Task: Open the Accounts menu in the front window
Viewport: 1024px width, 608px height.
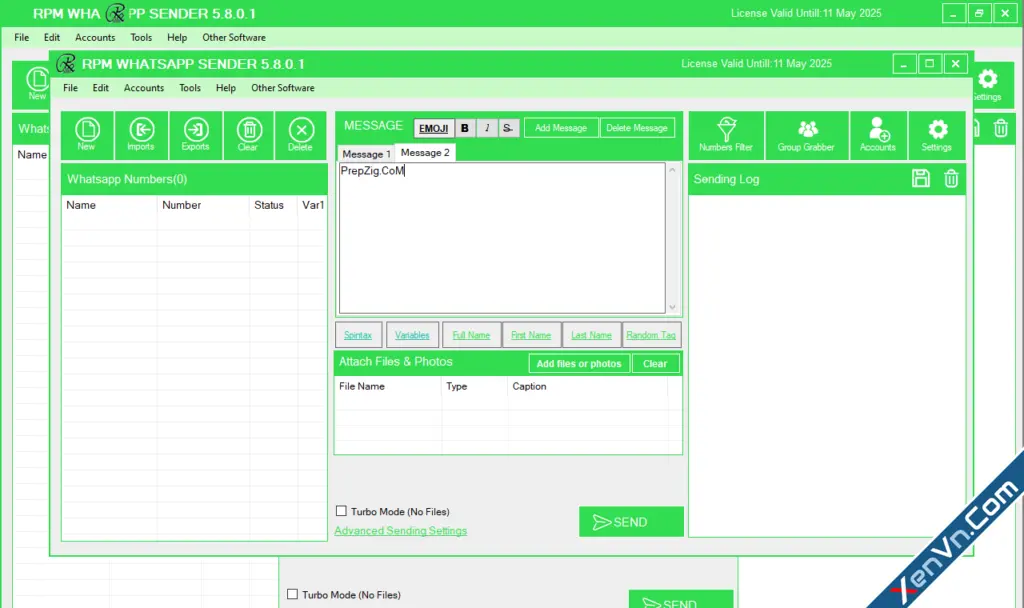Action: [x=144, y=88]
